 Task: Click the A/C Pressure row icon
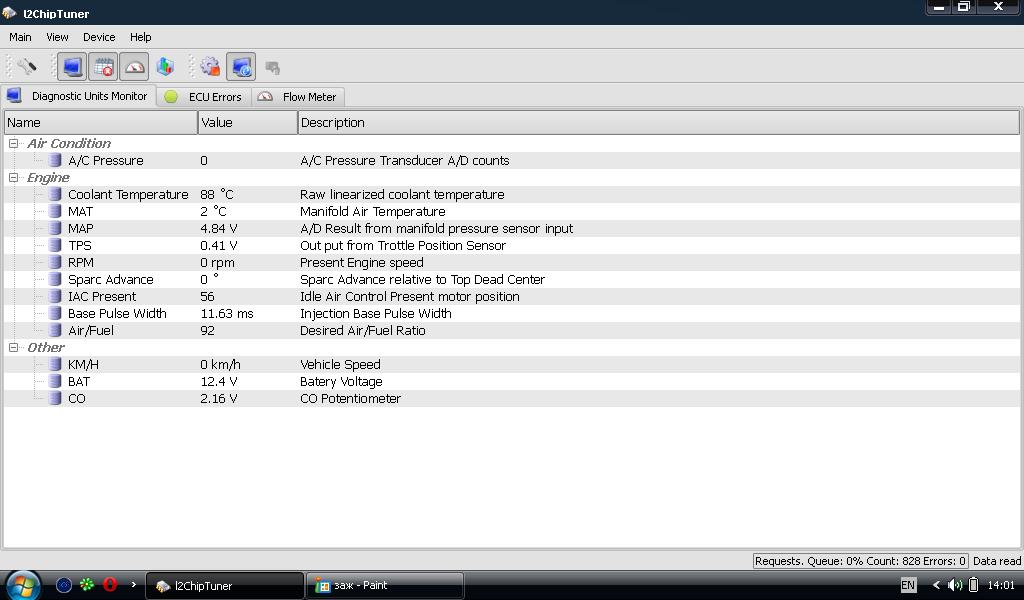pyautogui.click(x=56, y=160)
